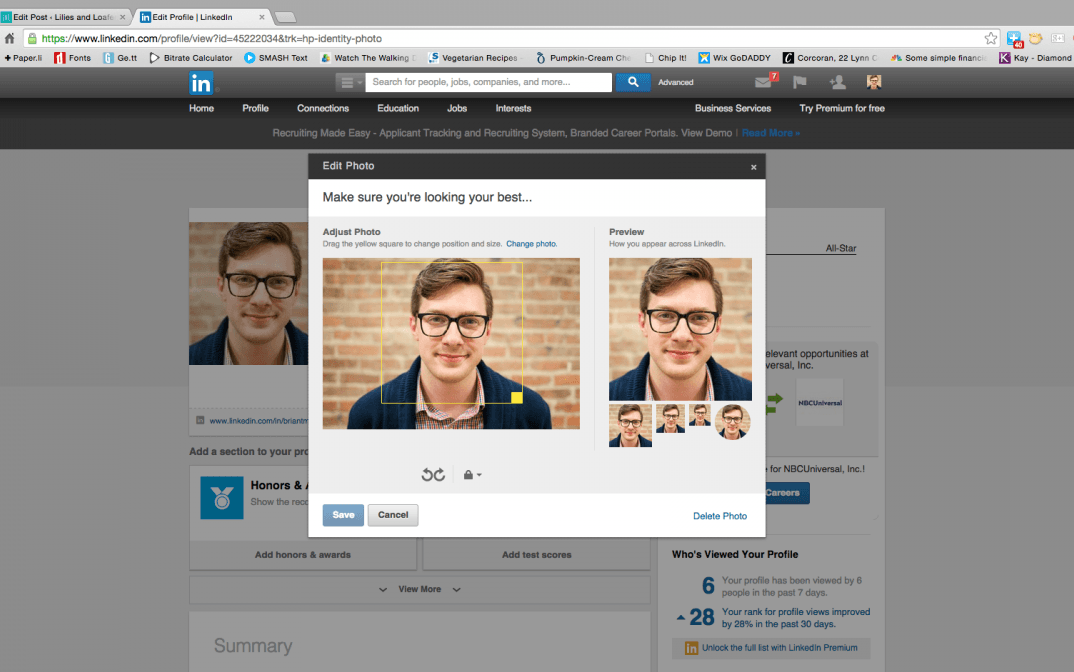Click the Read More ad link
This screenshot has width=1074, height=672.
(x=770, y=133)
